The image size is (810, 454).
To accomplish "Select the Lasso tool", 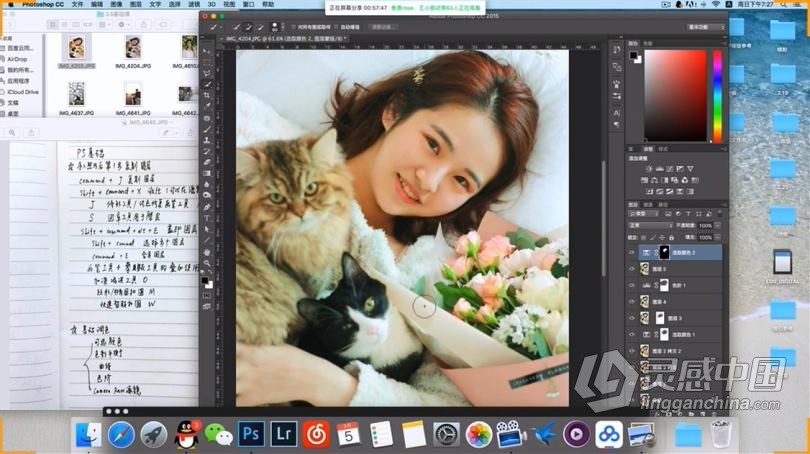I will tap(207, 73).
